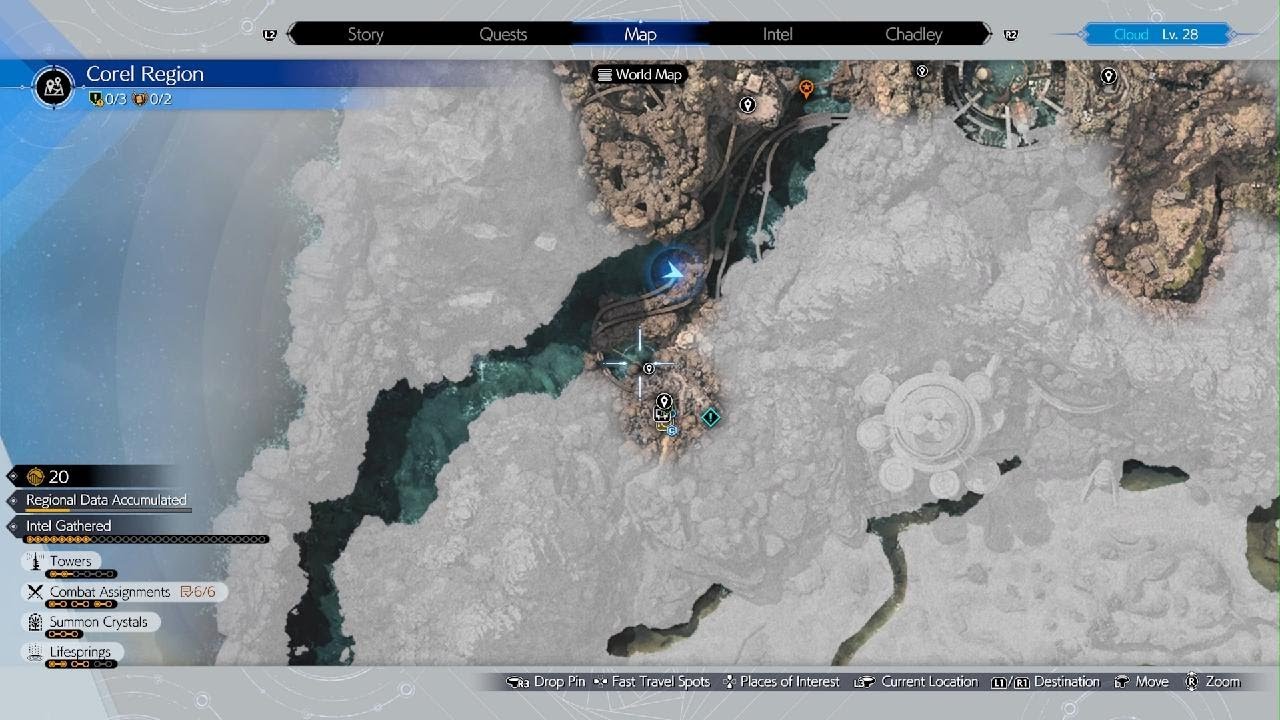Select the small pin inside the crosshair cursor
Screen dimensions: 1280x720
click(648, 369)
